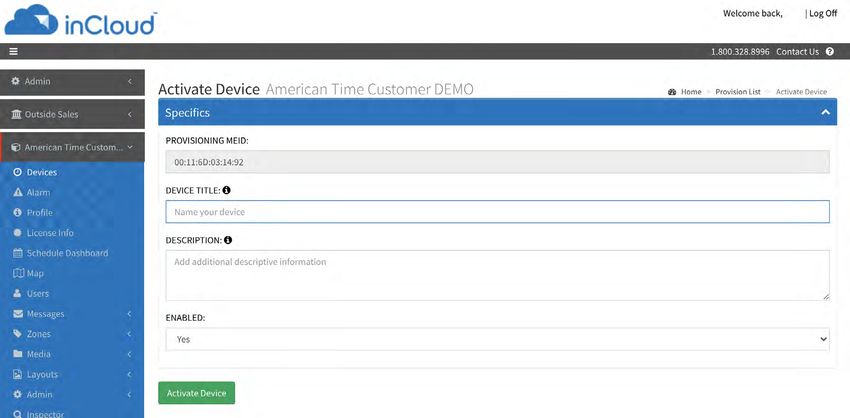
Task: Click the Schedule Dashboard calendar icon
Action: [x=17, y=253]
